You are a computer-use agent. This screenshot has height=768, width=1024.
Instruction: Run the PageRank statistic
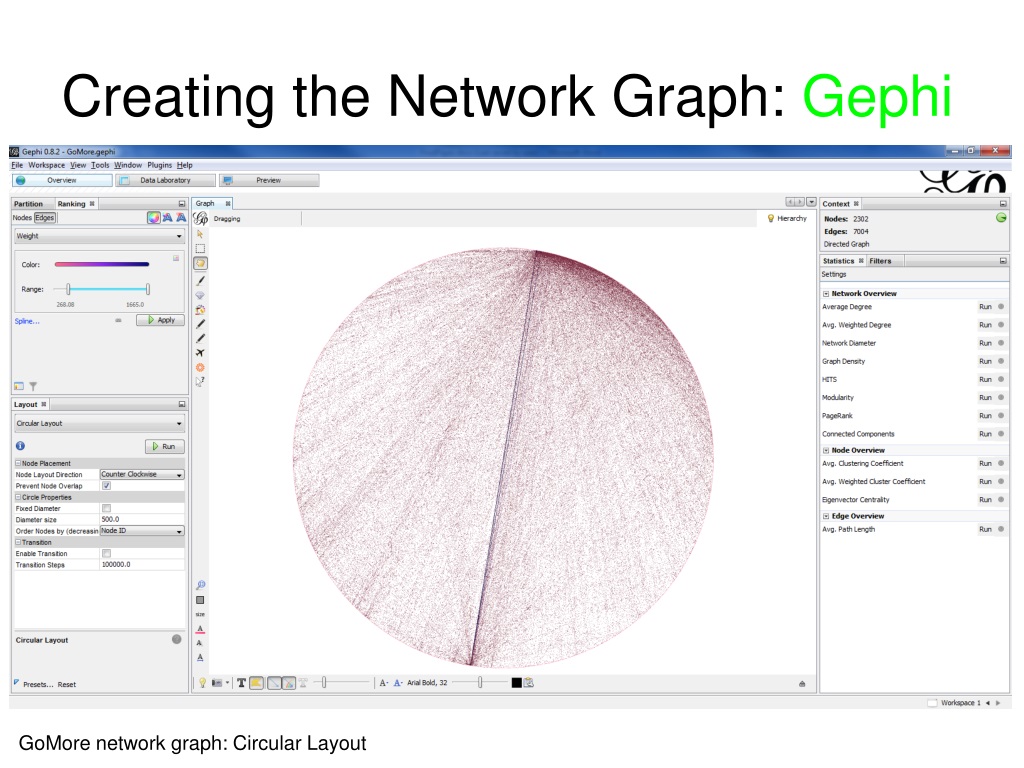[985, 416]
